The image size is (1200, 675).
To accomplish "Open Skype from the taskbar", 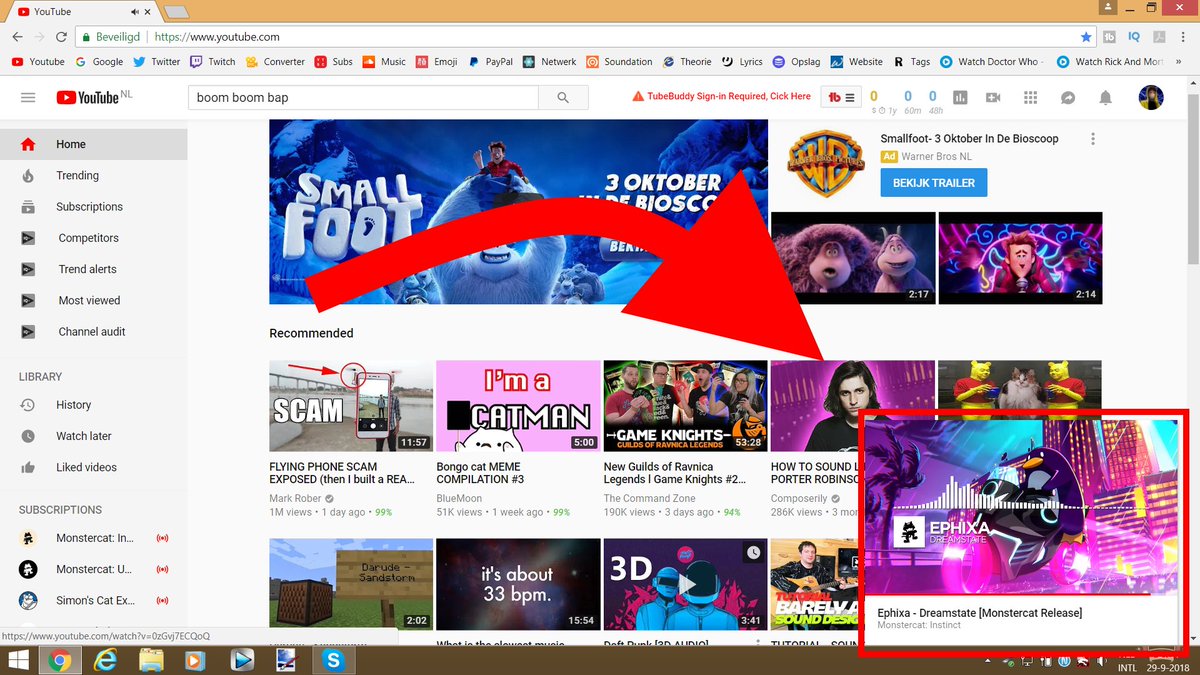I will tap(333, 660).
